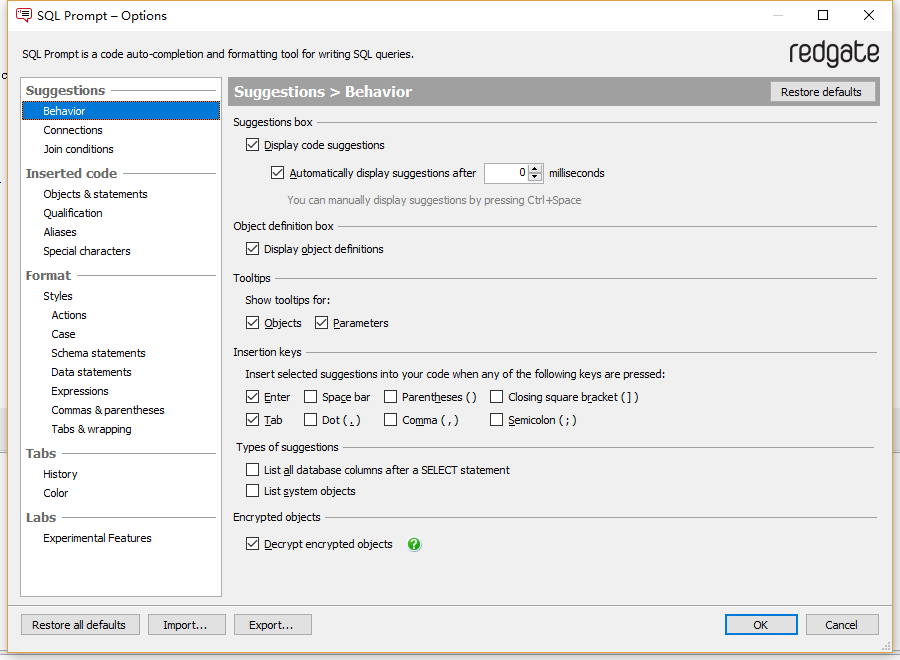Viewport: 900px width, 660px height.
Task: Click the Suggestions > Behavior heading
Action: pos(323,92)
